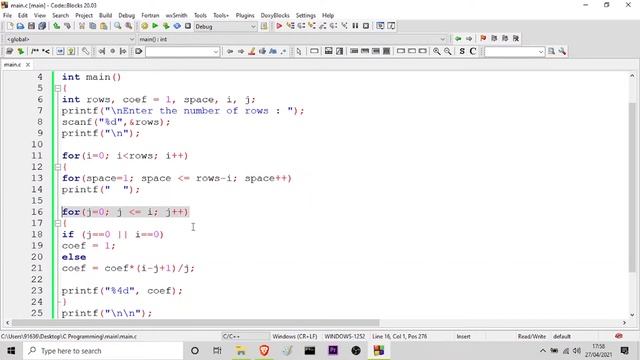The height and width of the screenshot is (360, 640).
Task: Click the Build and run icon
Action: [x=166, y=26]
